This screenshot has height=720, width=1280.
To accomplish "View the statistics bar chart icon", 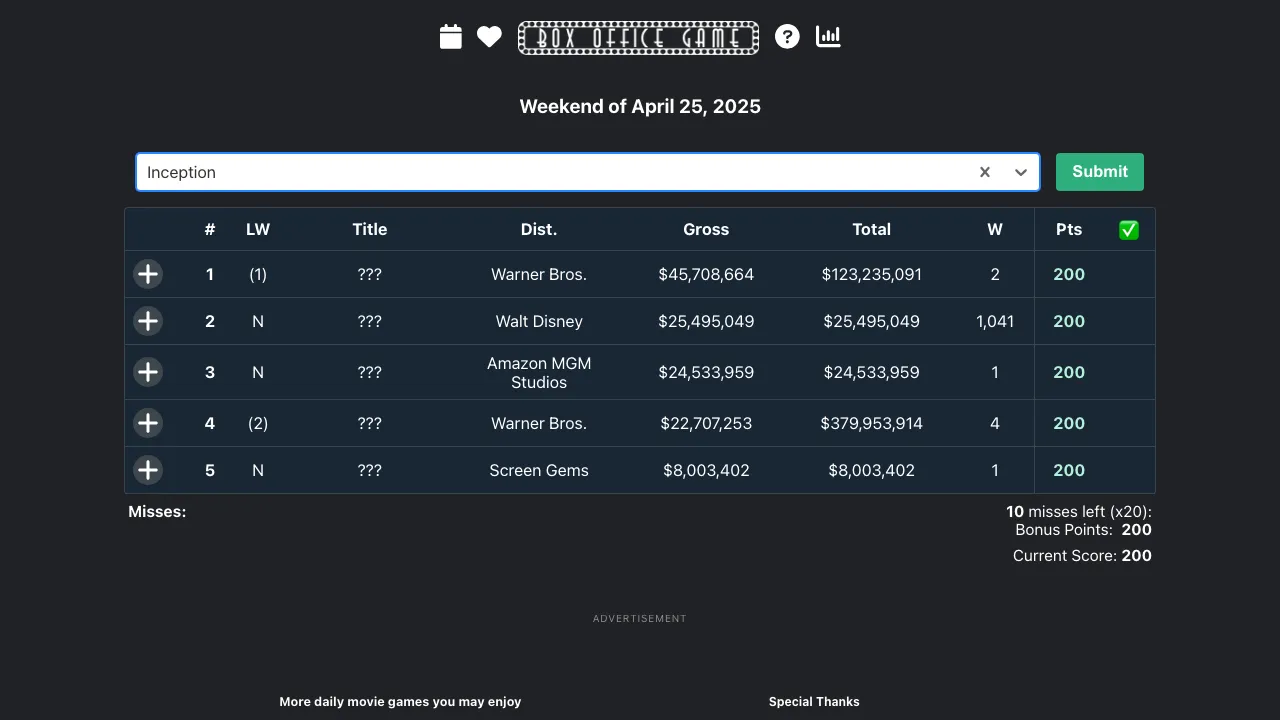I will 828,37.
